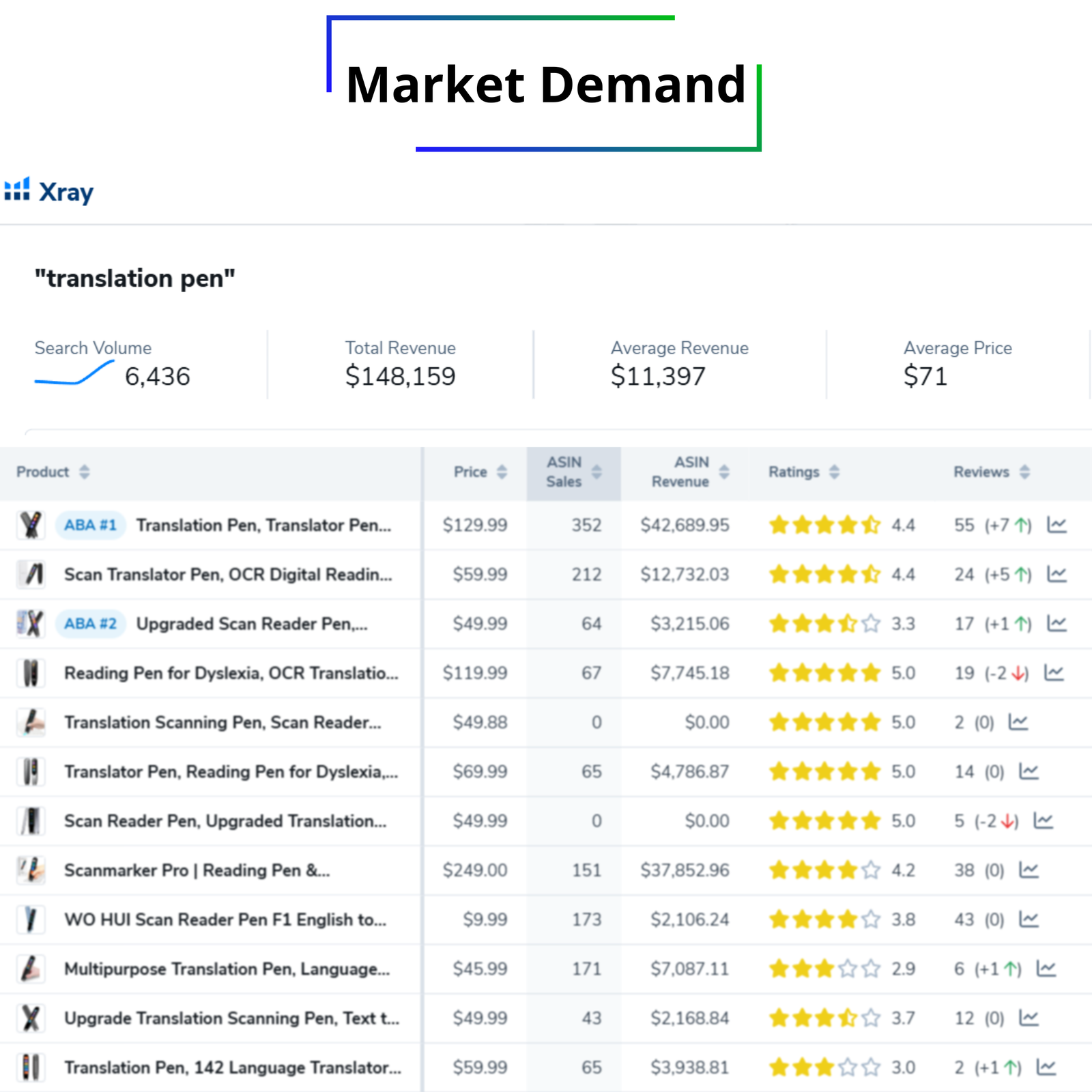Click the $7,745.18 revenue cell
The height and width of the screenshot is (1092, 1092).
coord(690,673)
